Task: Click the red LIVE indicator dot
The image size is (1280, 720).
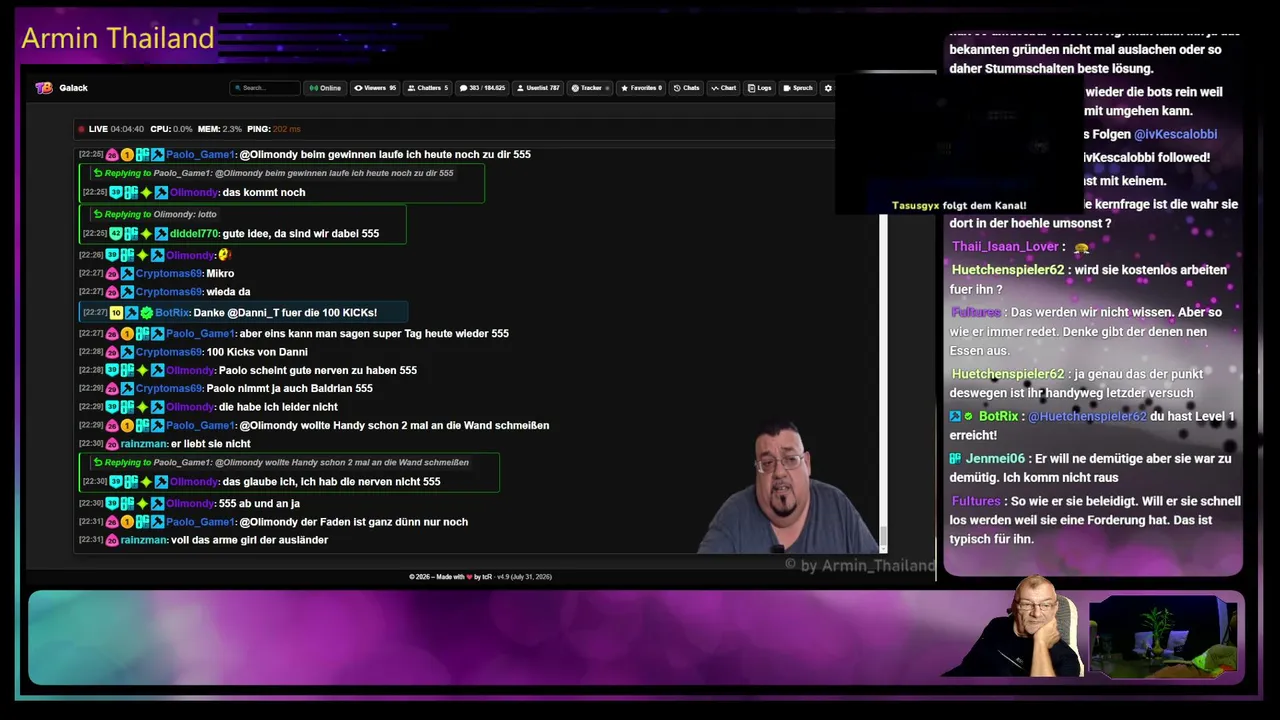Action: [81, 129]
